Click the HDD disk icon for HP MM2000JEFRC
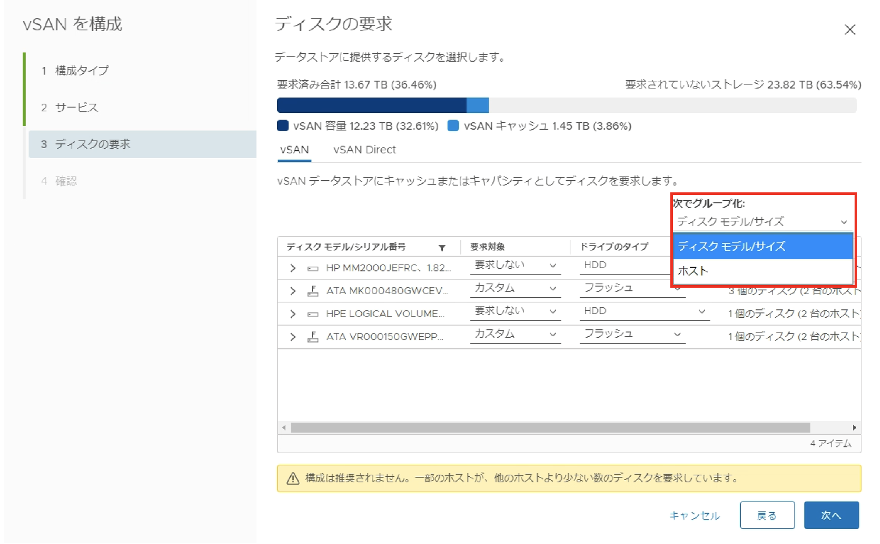 click(x=313, y=268)
